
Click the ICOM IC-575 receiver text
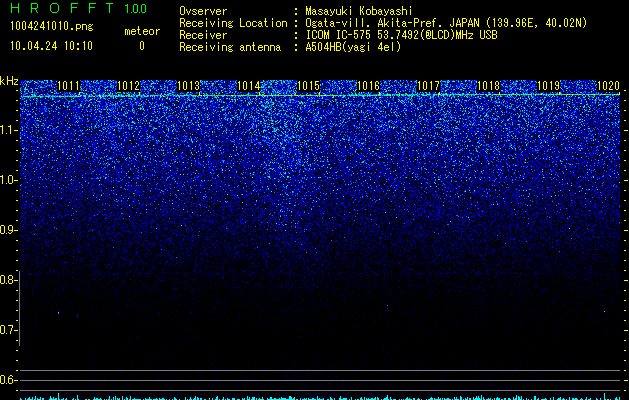point(401,35)
